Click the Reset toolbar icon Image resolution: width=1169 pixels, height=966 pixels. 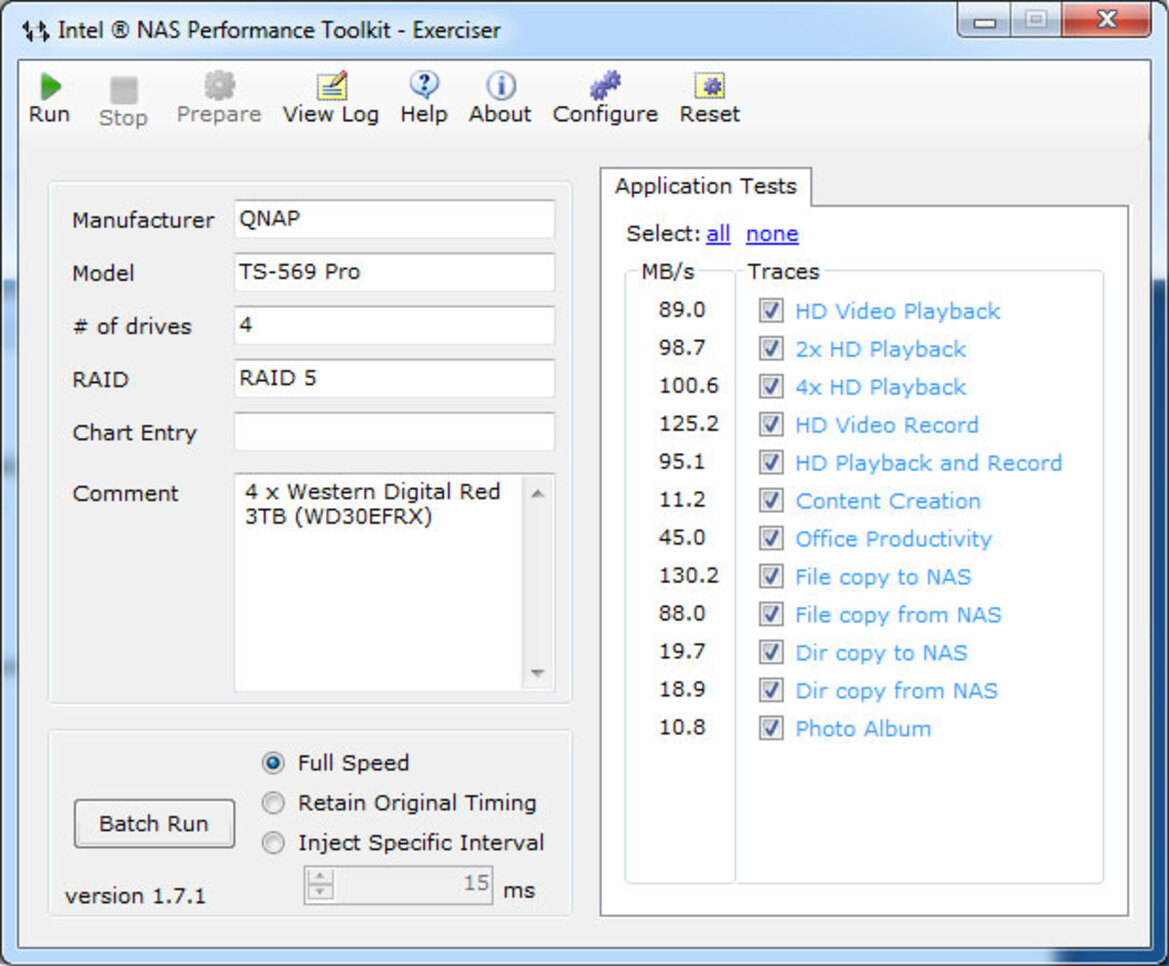[x=710, y=86]
